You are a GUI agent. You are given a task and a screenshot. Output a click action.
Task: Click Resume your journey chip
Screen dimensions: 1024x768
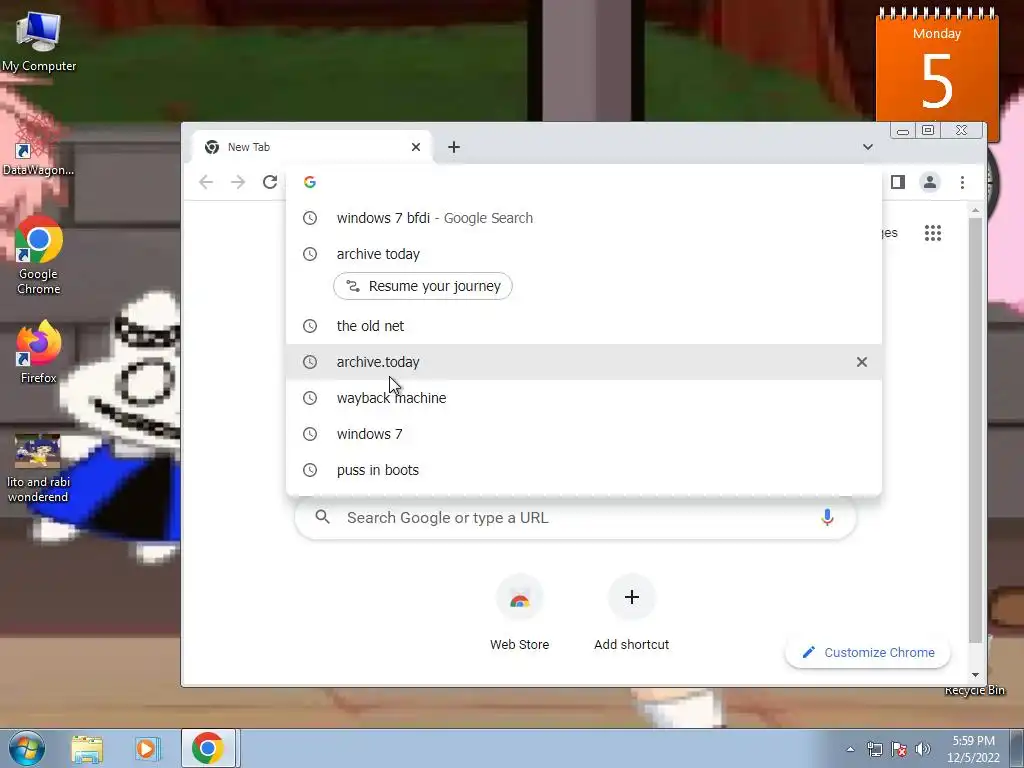(x=423, y=286)
